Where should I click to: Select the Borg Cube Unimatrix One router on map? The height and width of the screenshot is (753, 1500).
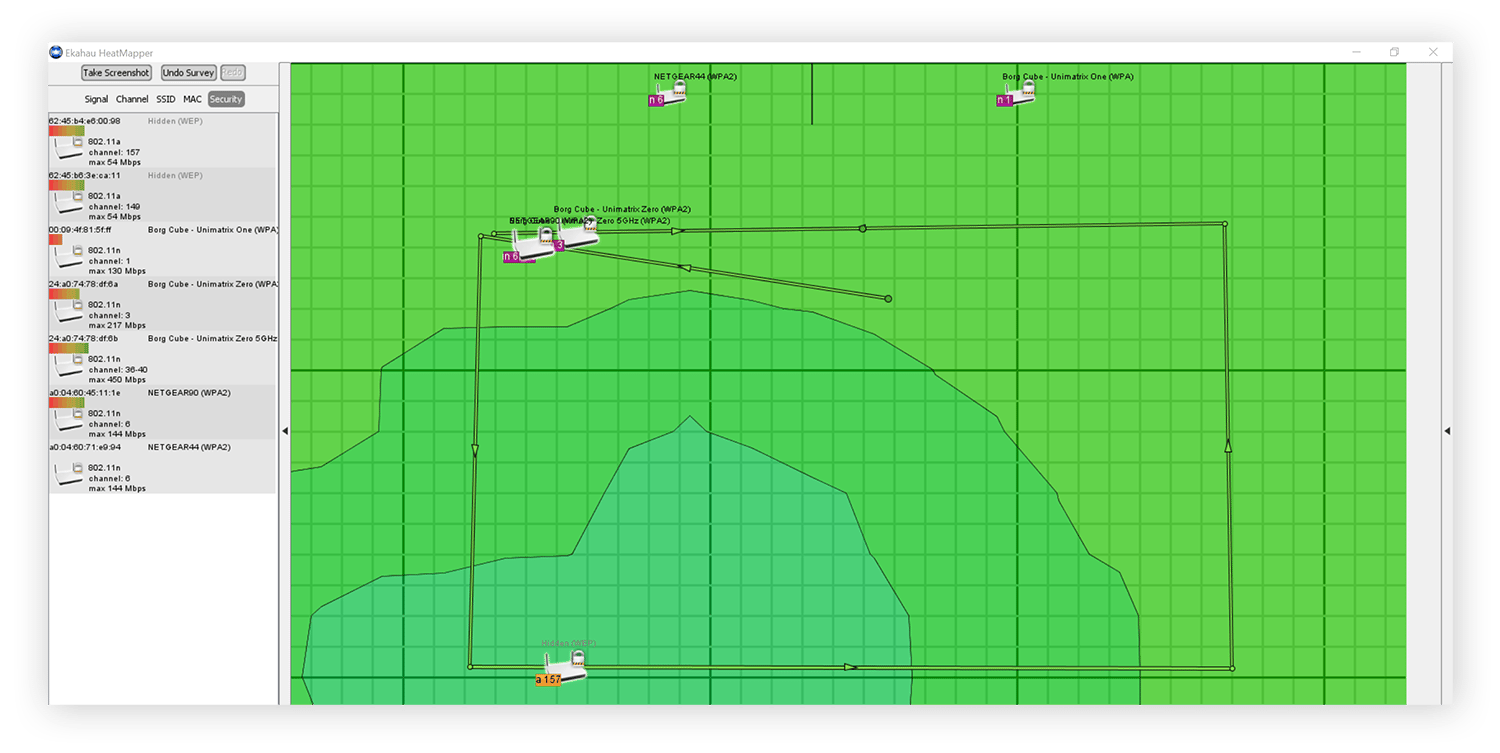point(1016,94)
